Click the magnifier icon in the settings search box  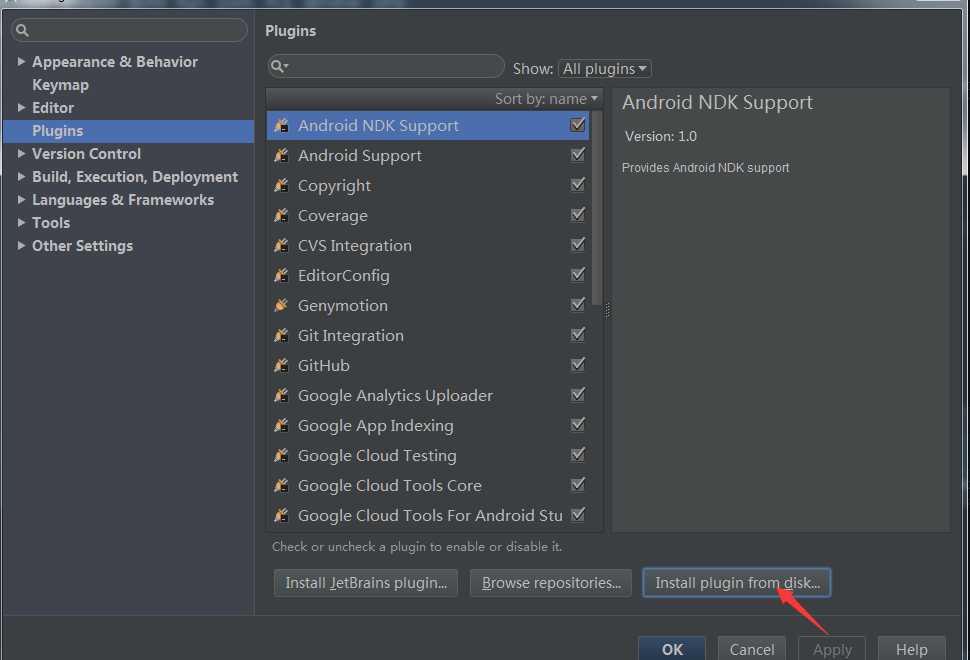click(22, 30)
